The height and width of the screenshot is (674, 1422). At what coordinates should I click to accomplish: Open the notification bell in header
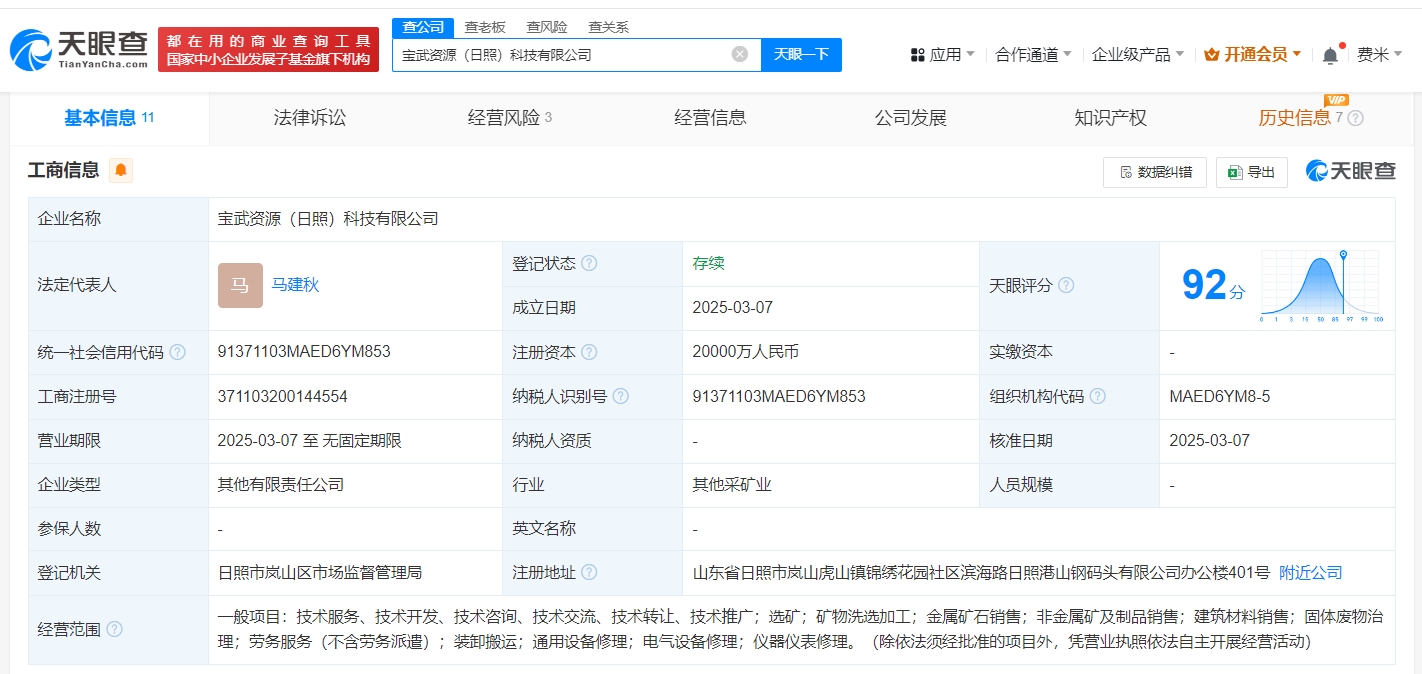coord(1329,55)
